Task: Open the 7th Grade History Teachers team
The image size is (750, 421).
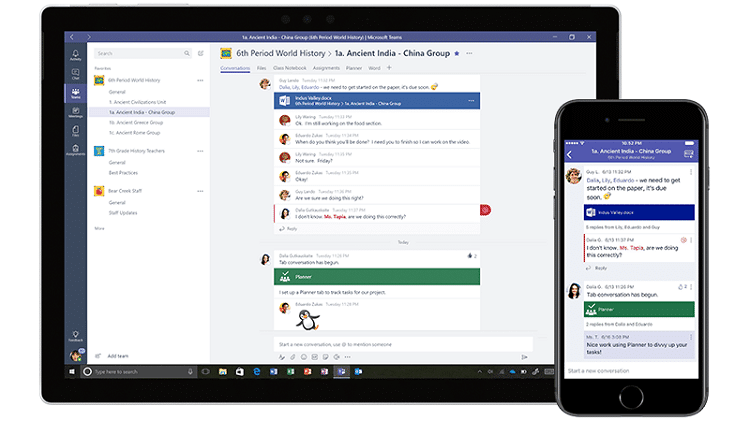Action: pyautogui.click(x=136, y=151)
